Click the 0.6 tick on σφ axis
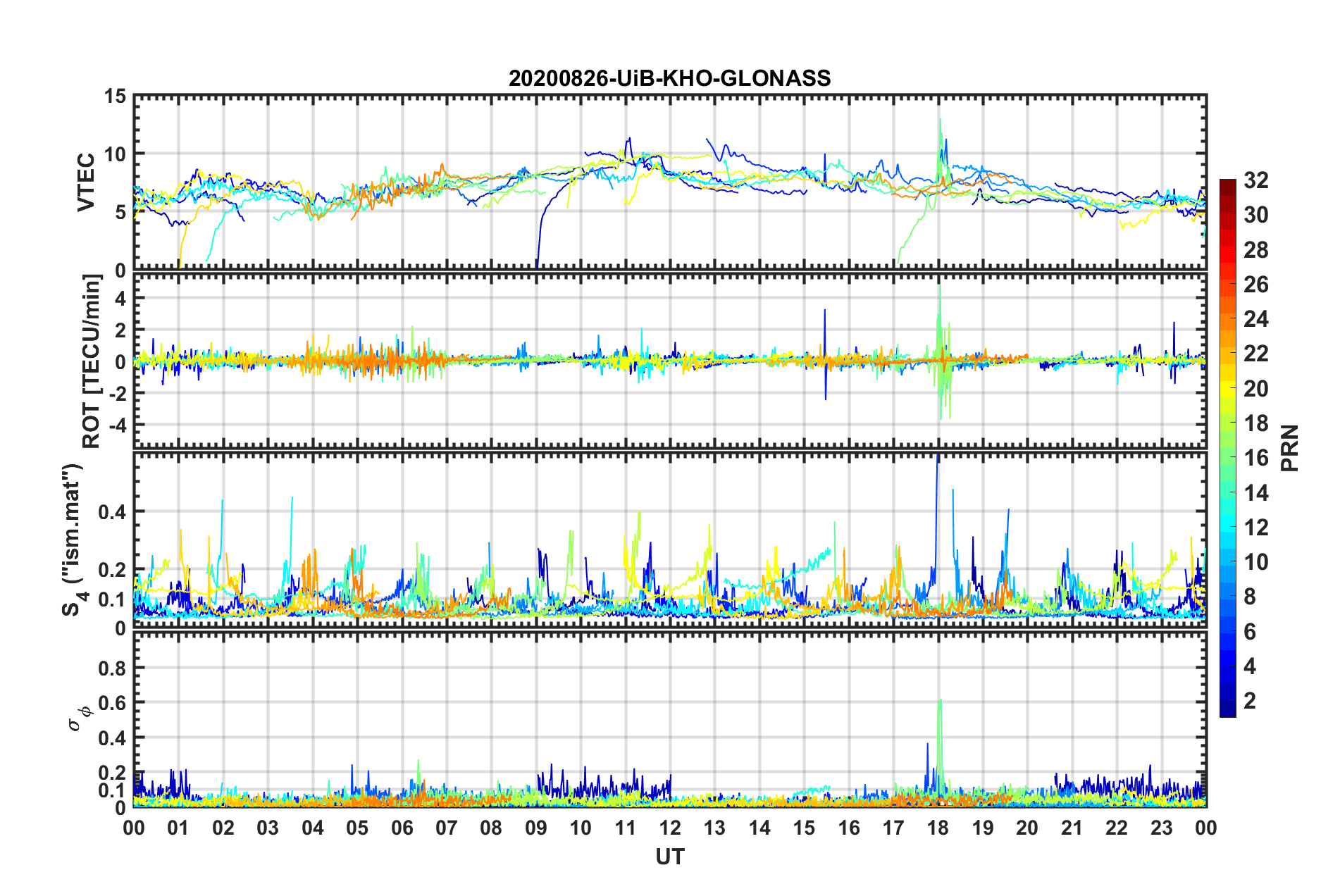1340x896 pixels. pos(113,703)
